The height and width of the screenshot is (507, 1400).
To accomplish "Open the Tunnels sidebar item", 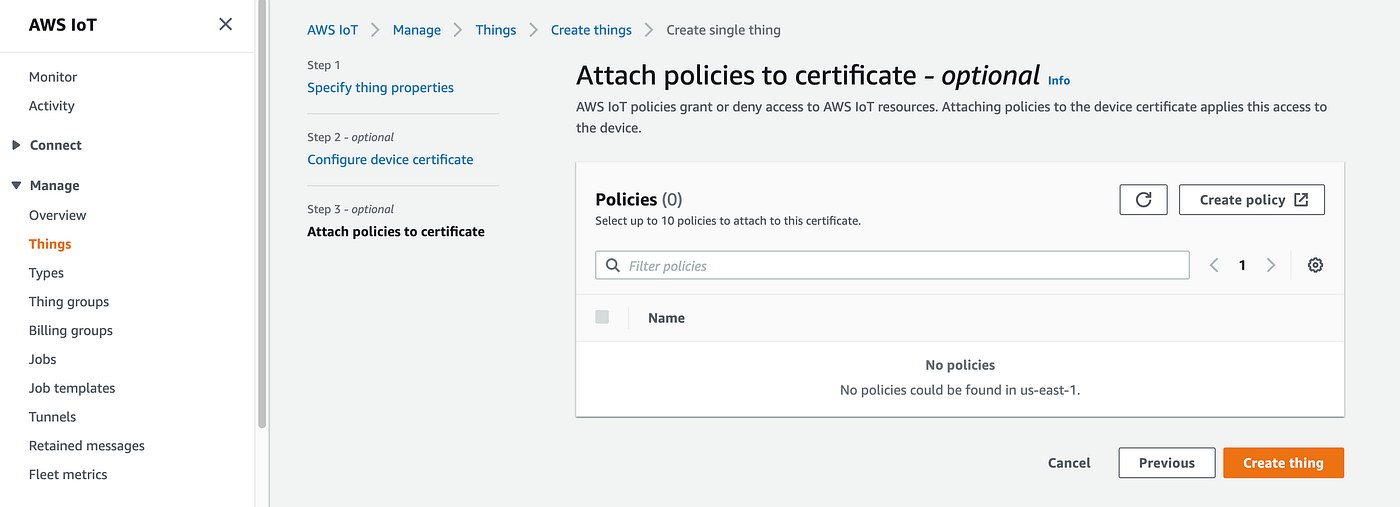I will pos(53,417).
